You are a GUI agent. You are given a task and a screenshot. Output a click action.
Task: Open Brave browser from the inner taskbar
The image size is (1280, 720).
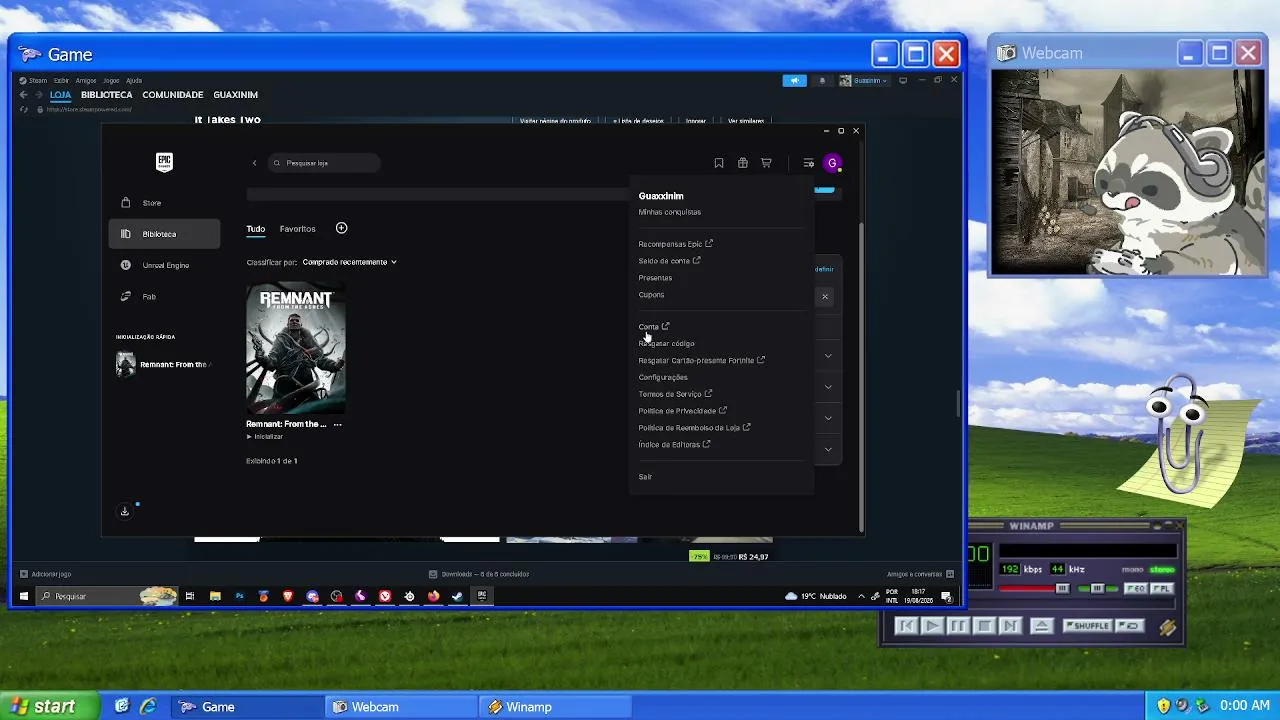(288, 596)
